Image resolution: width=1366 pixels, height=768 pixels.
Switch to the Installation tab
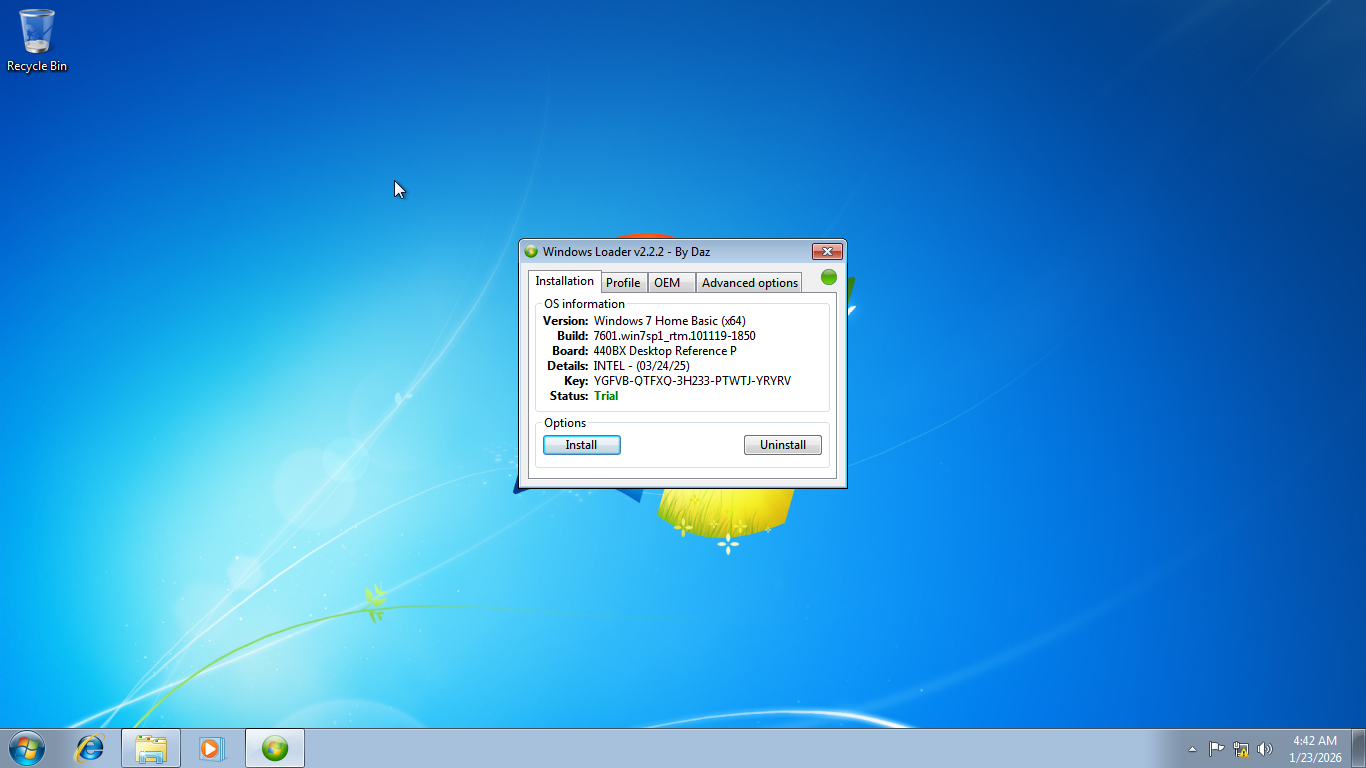[564, 282]
